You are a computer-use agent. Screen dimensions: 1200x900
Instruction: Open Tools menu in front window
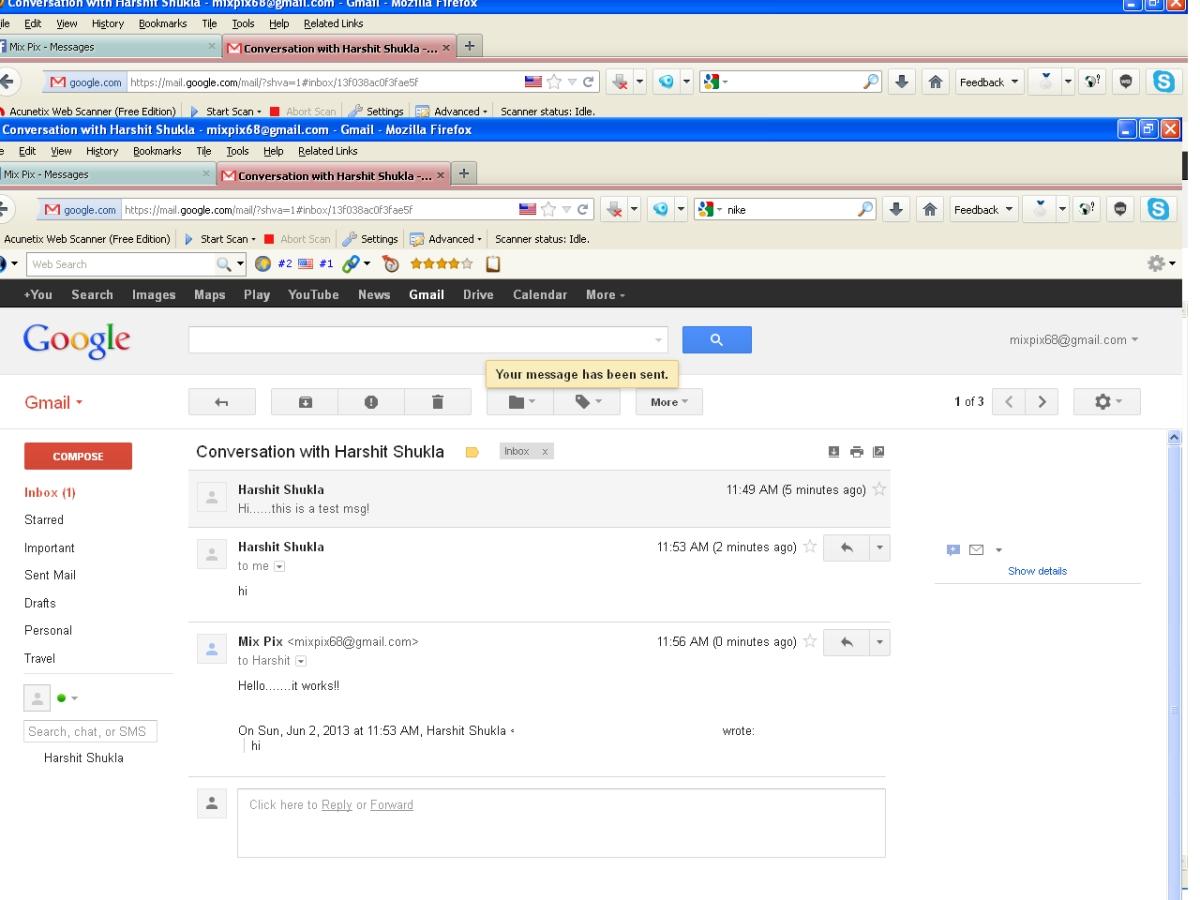(238, 151)
